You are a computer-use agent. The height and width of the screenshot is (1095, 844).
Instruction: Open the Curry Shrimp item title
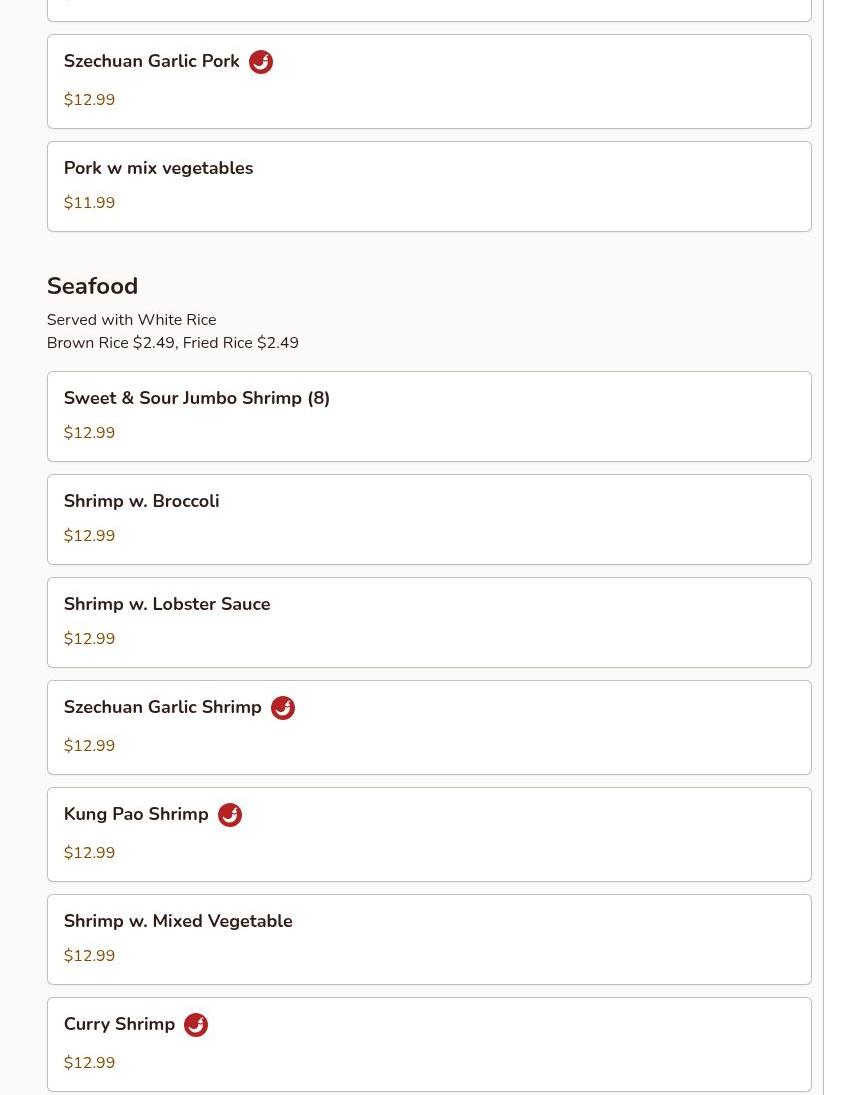(119, 1025)
